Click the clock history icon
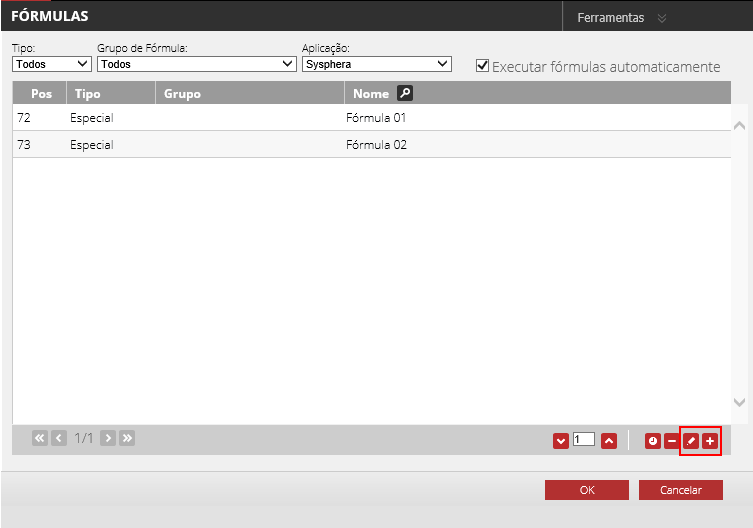This screenshot has width=753, height=528. [653, 441]
